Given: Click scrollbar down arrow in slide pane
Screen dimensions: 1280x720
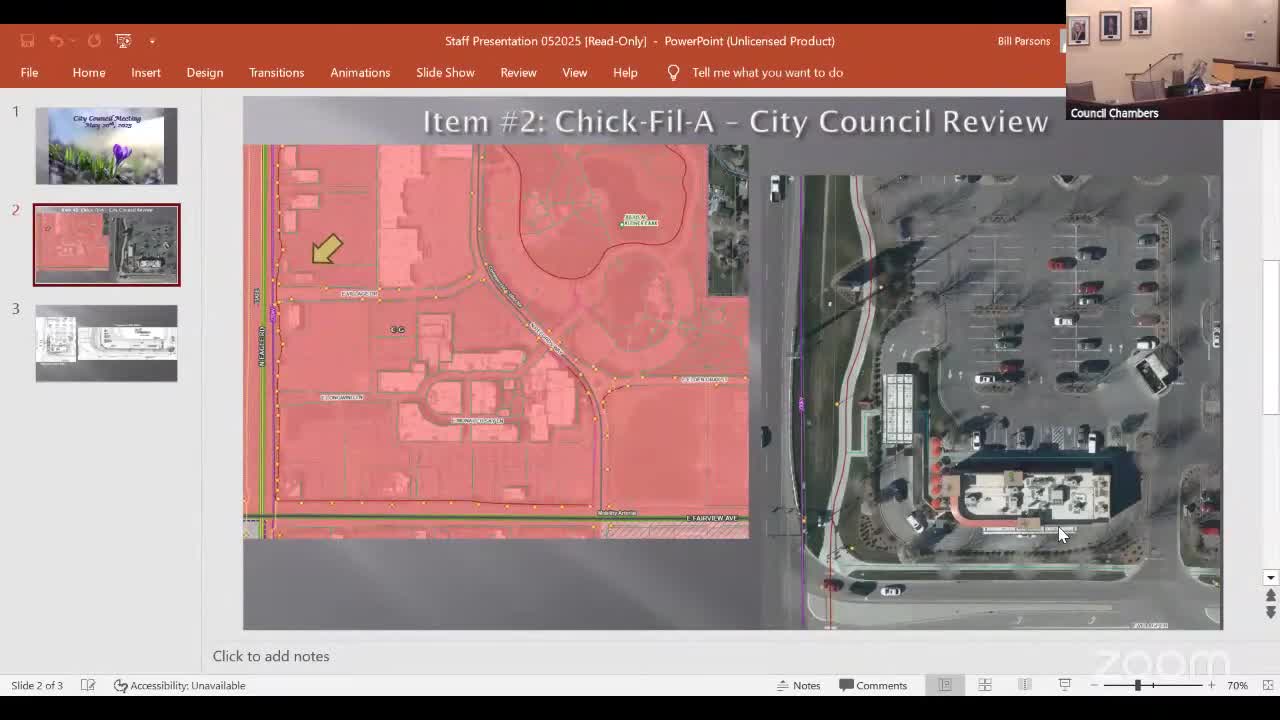Looking at the screenshot, I should pos(1271,577).
